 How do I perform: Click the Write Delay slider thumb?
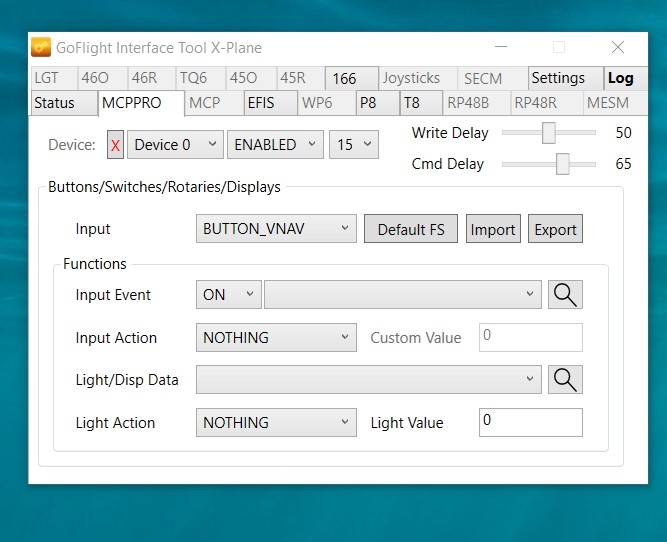click(x=549, y=133)
